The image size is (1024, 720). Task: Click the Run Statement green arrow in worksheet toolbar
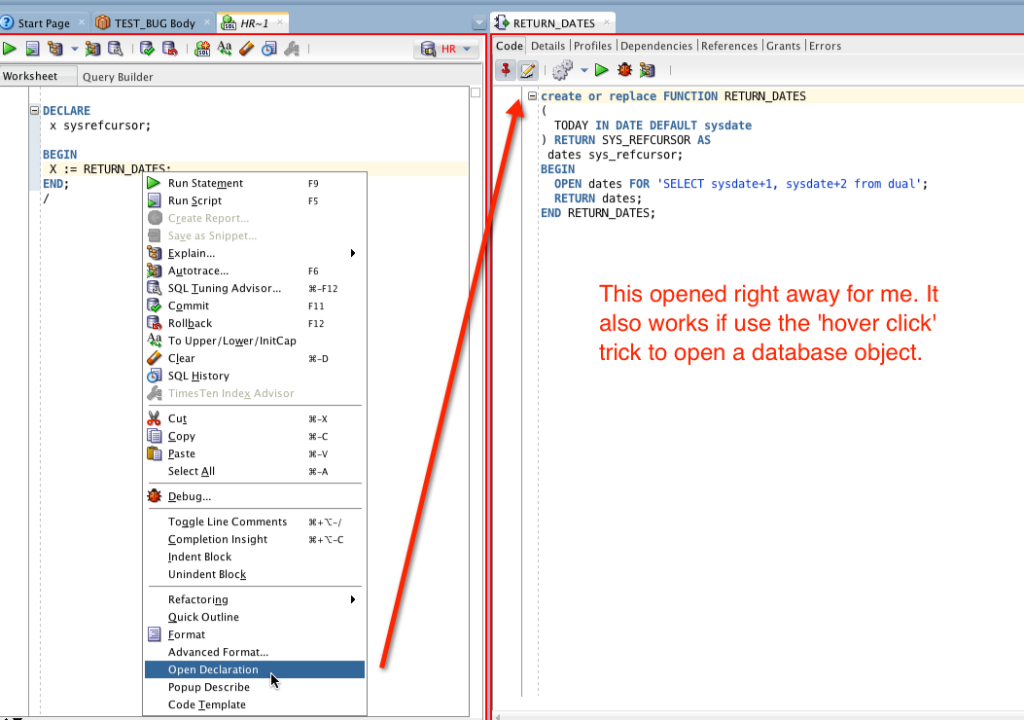coord(9,48)
